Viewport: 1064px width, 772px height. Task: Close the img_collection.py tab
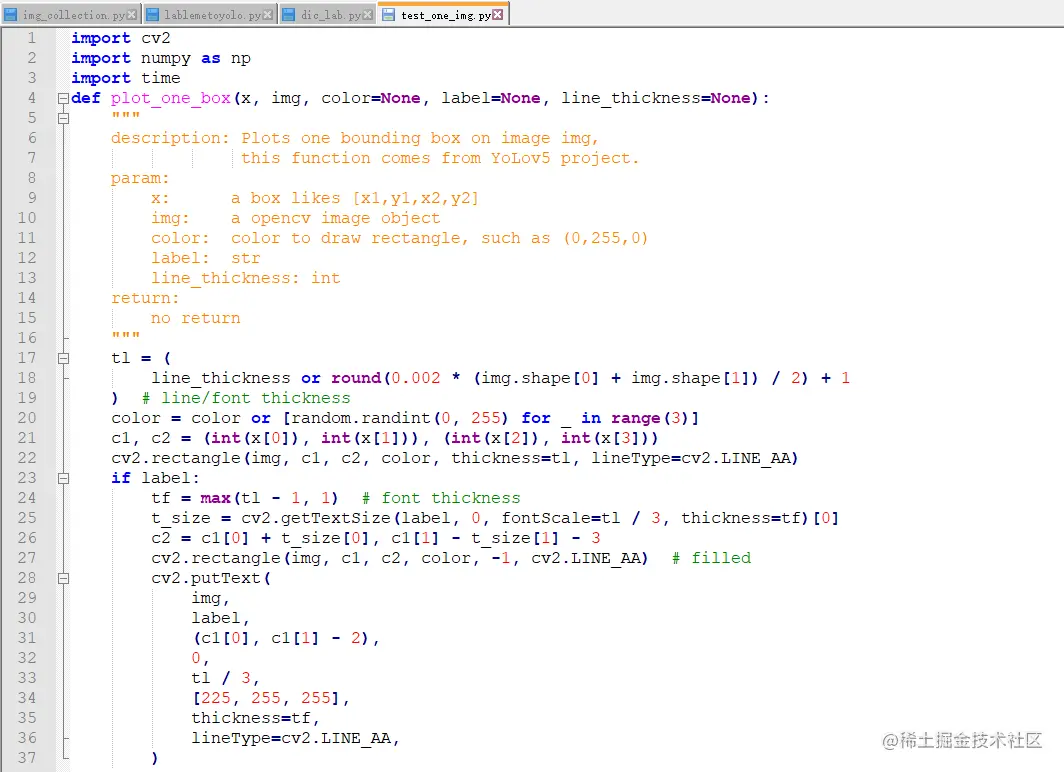(132, 15)
